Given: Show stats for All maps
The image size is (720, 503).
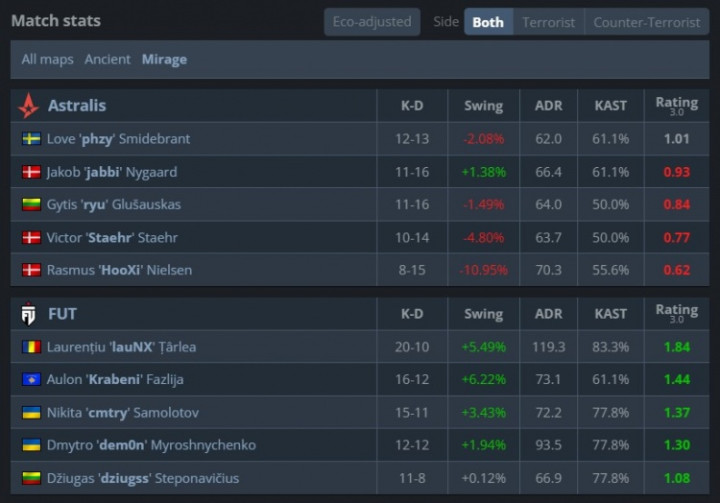Looking at the screenshot, I should tap(47, 59).
